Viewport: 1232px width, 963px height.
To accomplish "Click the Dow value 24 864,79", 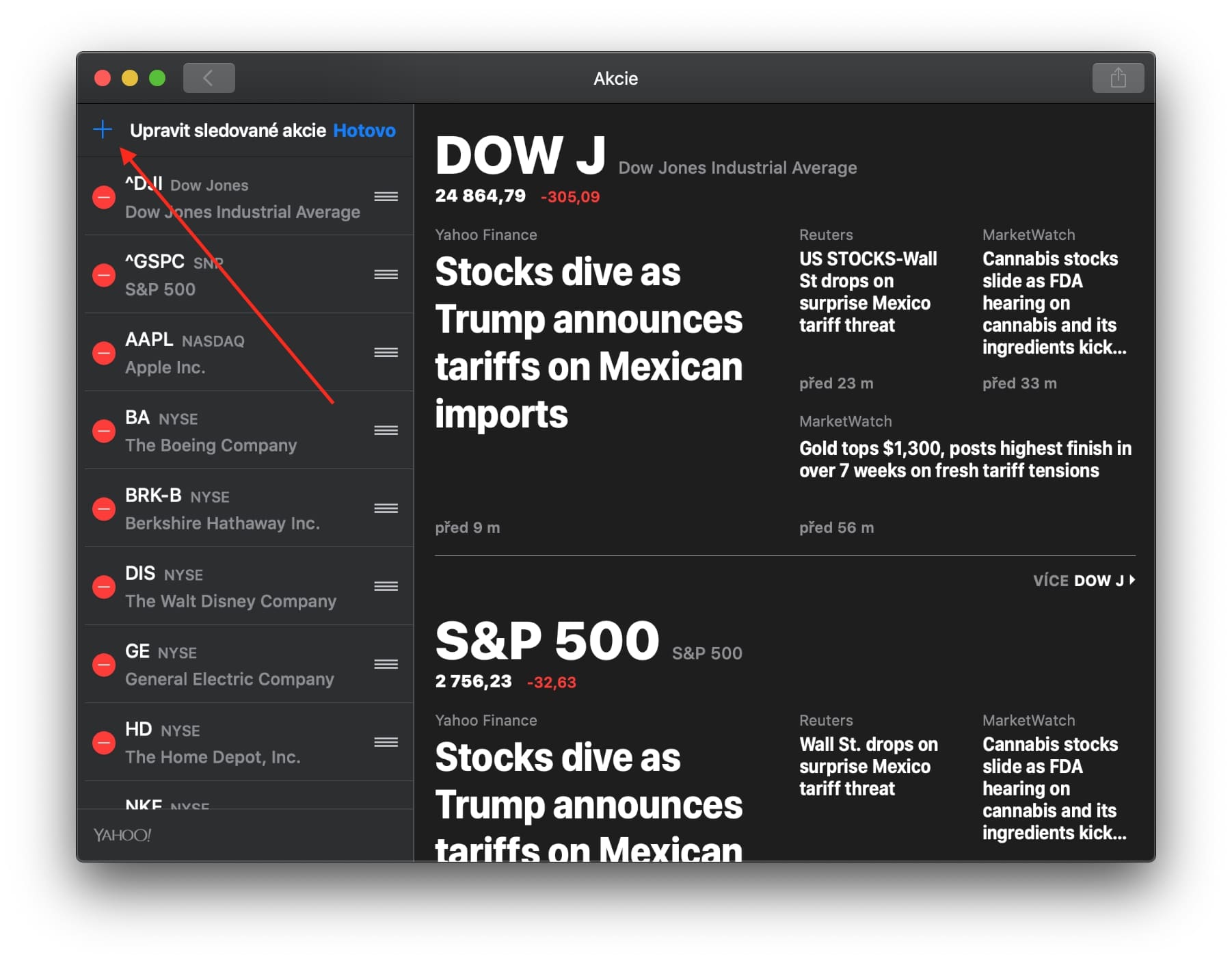I will 481,196.
